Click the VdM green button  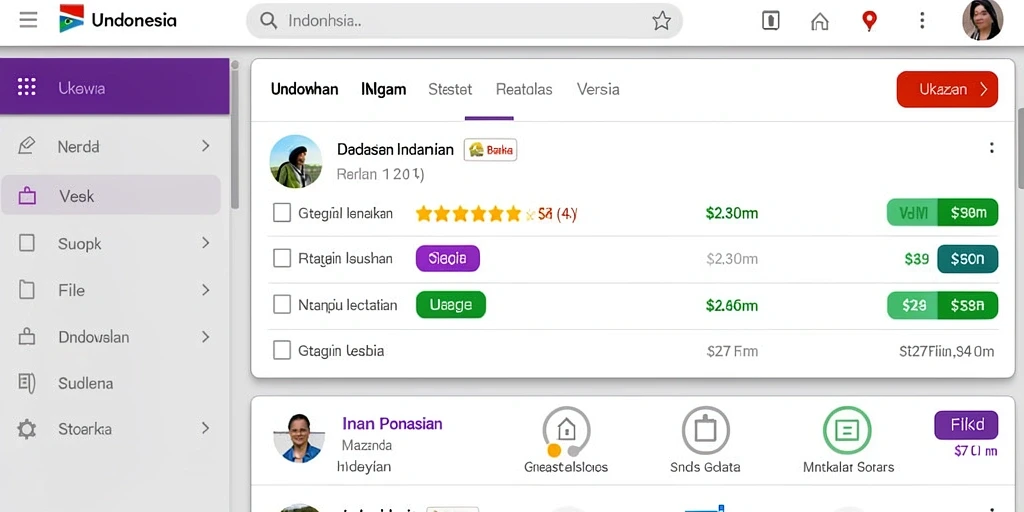(912, 212)
